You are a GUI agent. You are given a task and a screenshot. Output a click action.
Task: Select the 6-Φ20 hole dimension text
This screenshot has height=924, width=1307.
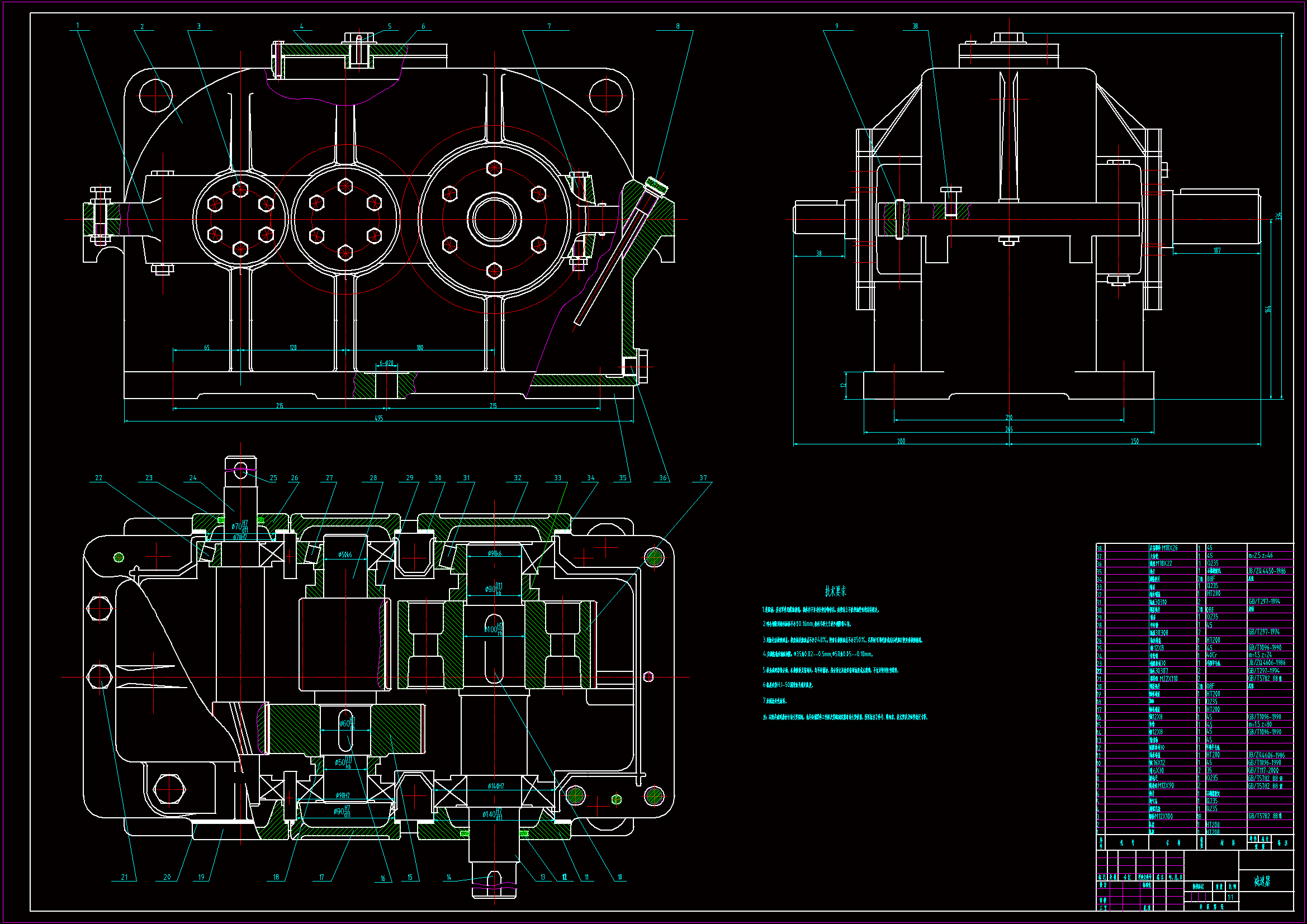[x=386, y=363]
